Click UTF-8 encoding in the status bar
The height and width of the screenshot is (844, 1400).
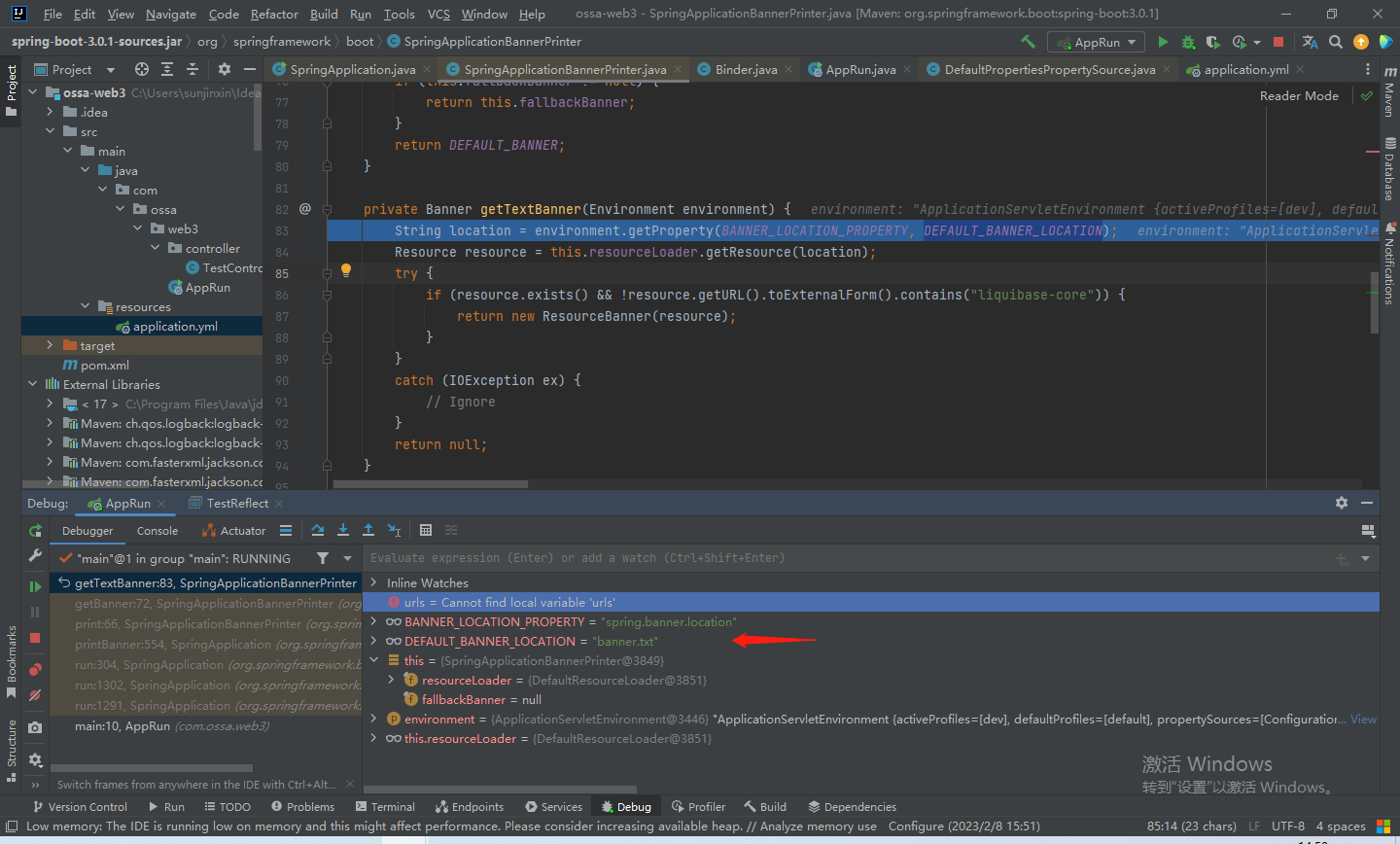(1288, 826)
